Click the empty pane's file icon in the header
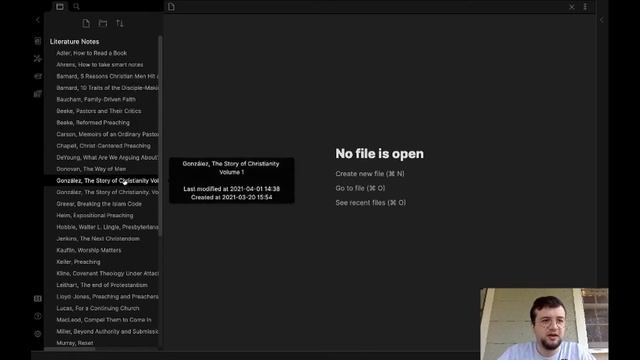The width and height of the screenshot is (640, 360). point(171,7)
